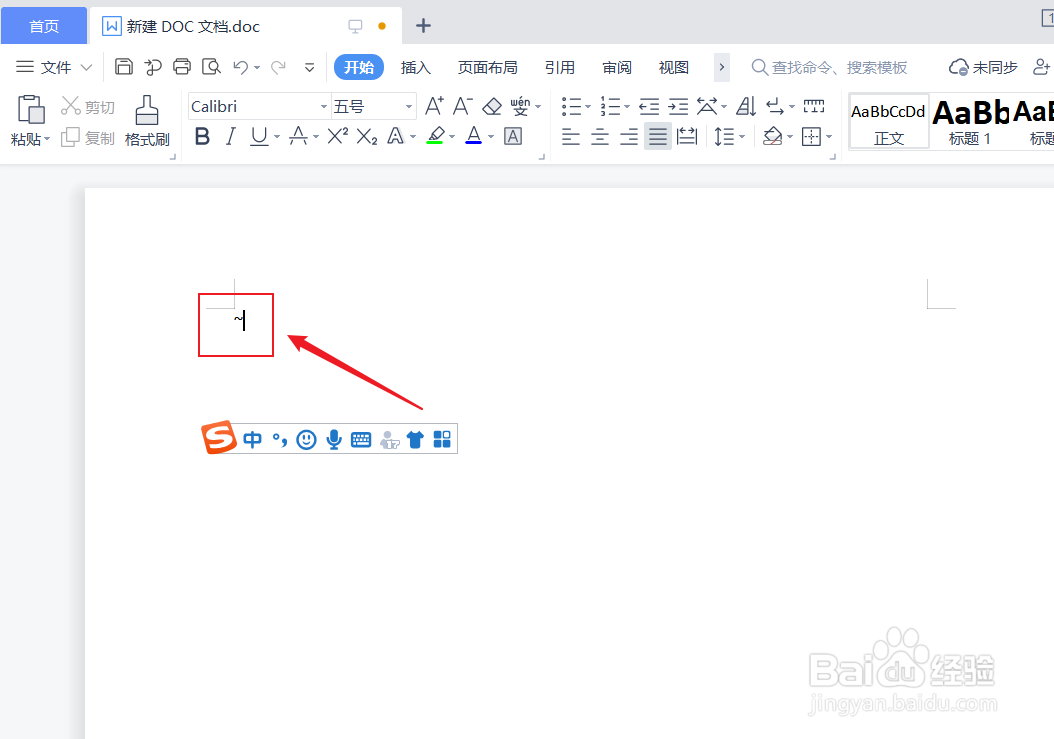This screenshot has height=739, width=1054.
Task: Select the 新建 DOC 文档.doc document tab
Action: (246, 26)
